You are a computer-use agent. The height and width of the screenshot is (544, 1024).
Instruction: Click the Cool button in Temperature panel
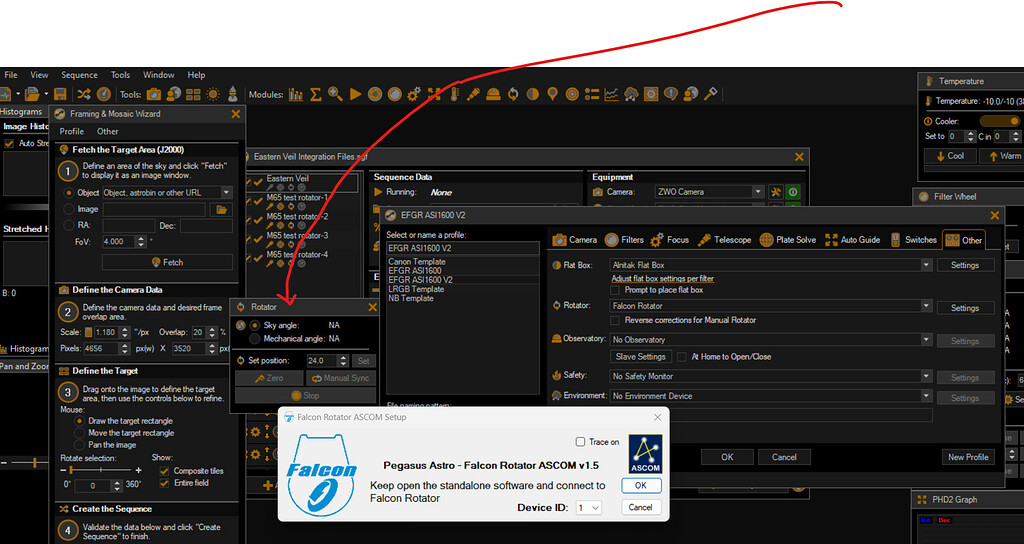tap(950, 156)
